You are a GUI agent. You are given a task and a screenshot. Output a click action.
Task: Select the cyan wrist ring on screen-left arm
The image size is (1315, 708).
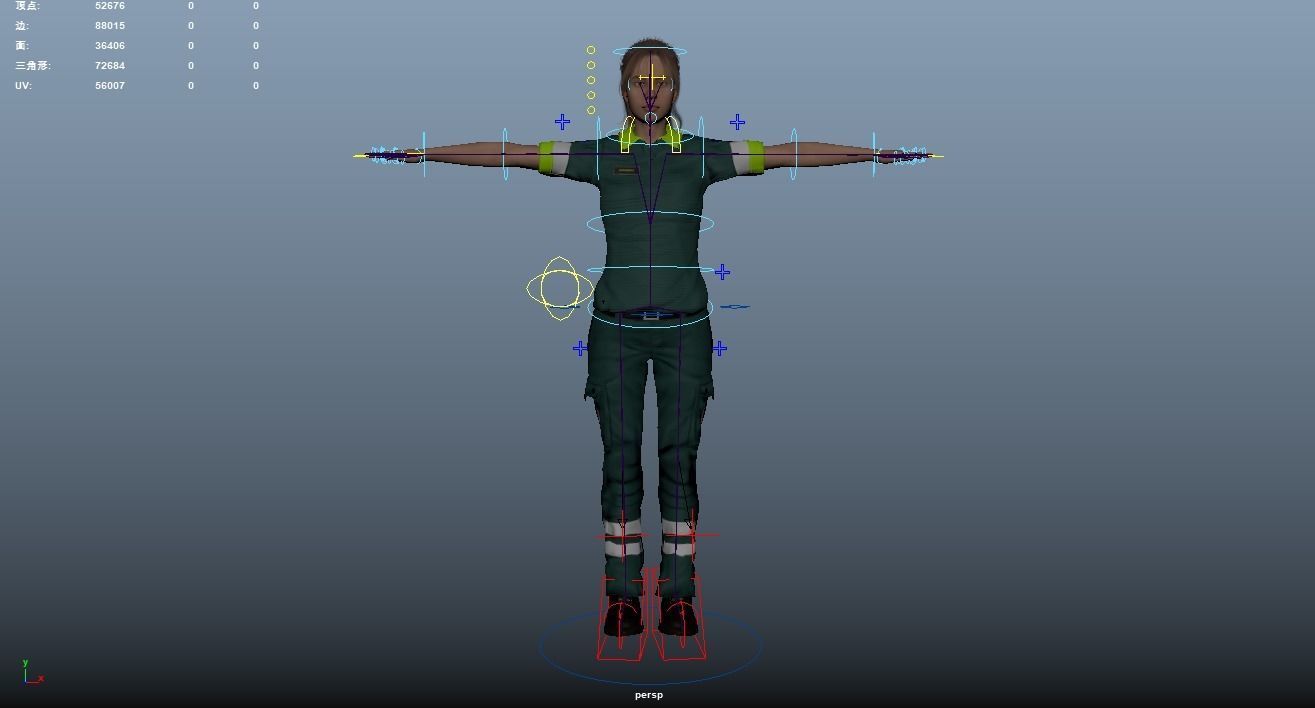coord(424,155)
